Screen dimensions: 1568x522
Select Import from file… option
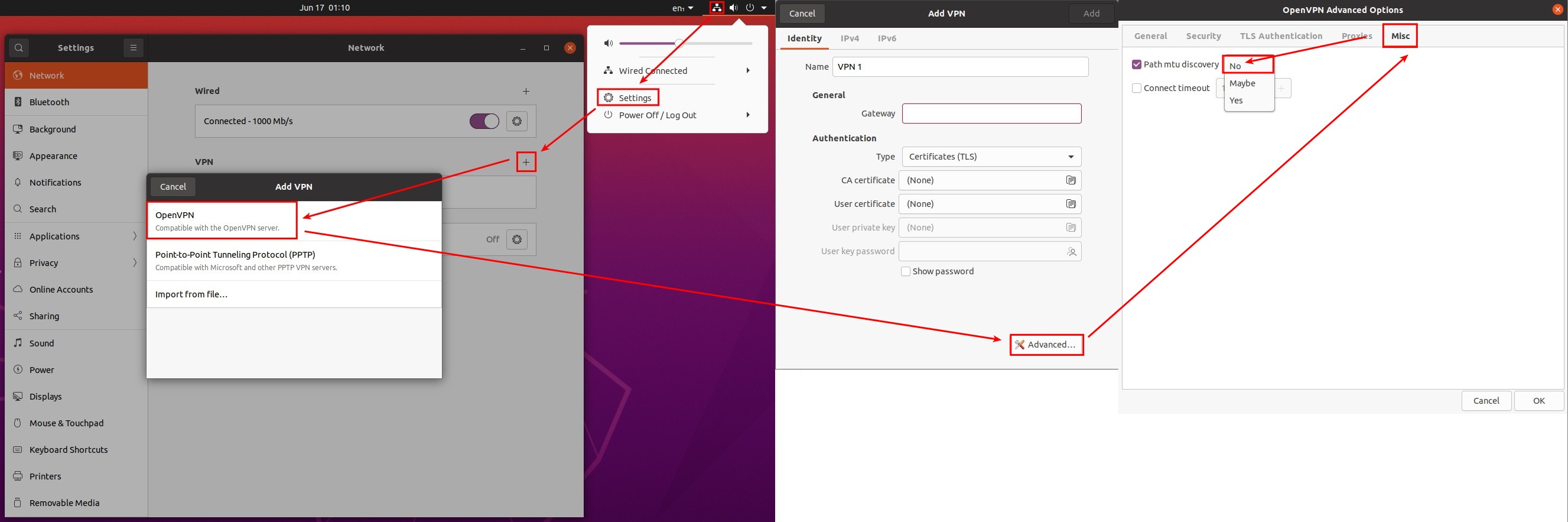294,294
